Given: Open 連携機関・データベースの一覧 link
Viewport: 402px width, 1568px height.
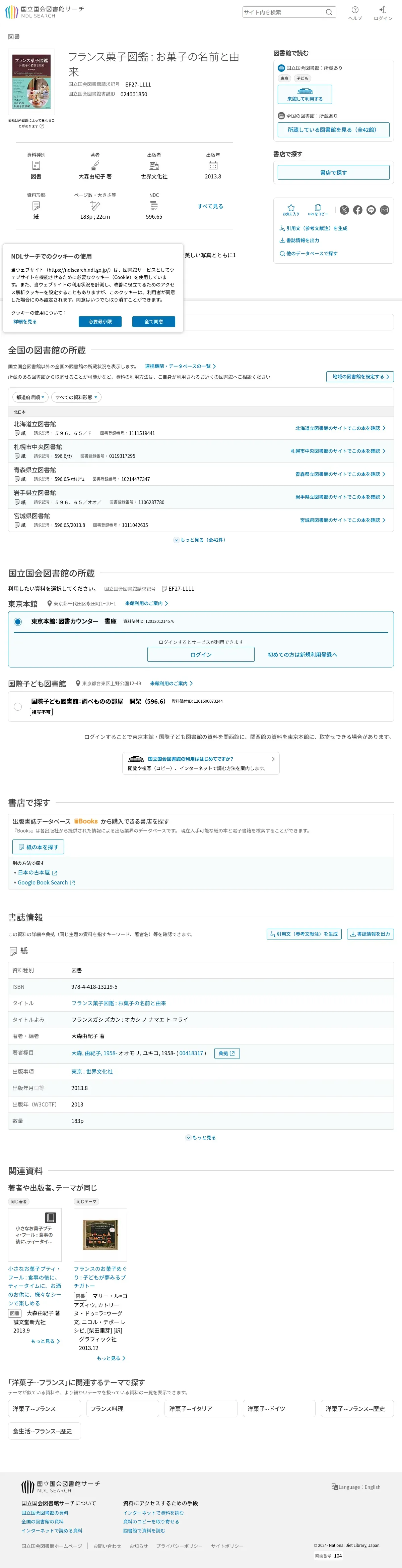Looking at the screenshot, I should [x=180, y=367].
